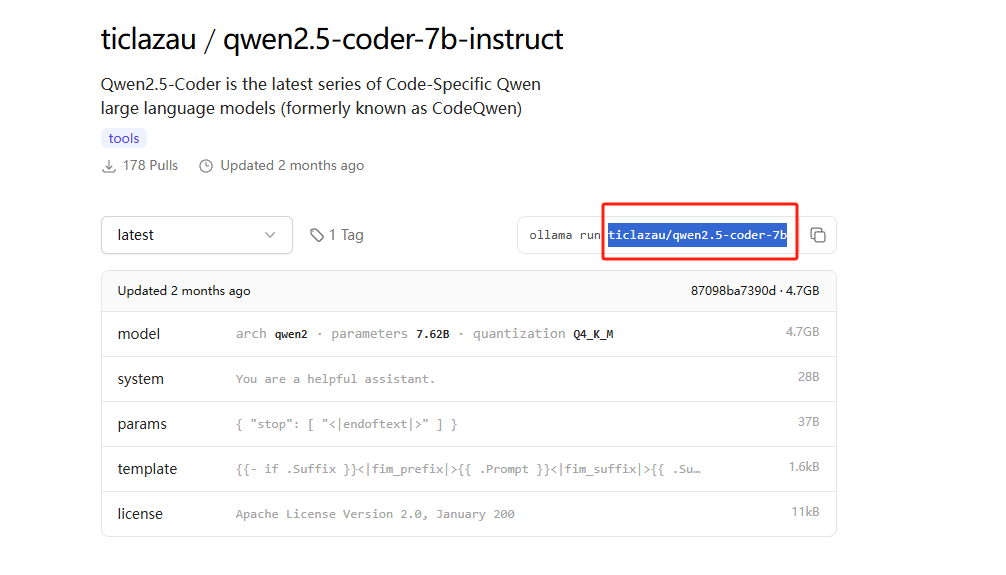
Task: Click the 1 Tag link text
Action: [x=346, y=235]
